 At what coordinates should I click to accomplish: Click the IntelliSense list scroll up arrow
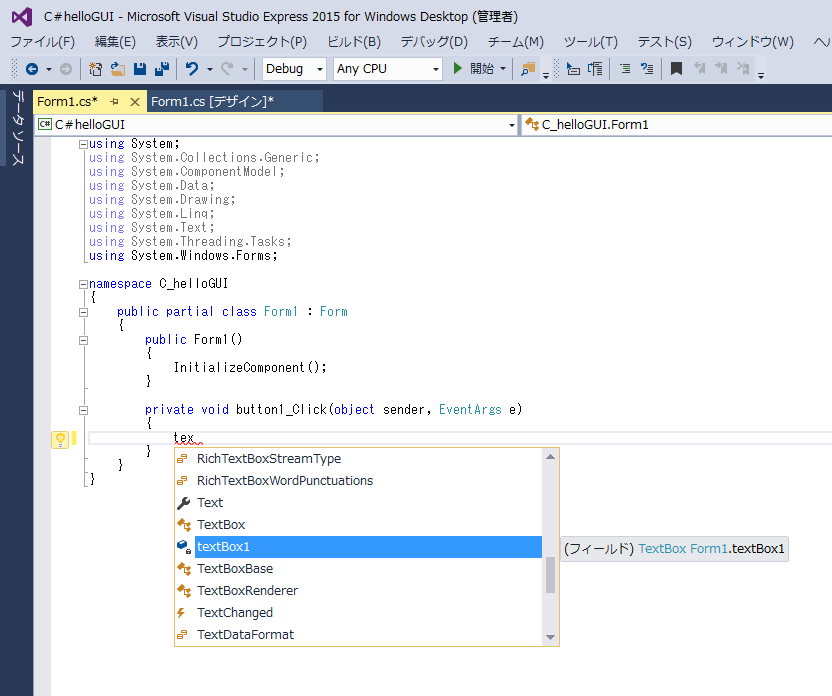(550, 457)
